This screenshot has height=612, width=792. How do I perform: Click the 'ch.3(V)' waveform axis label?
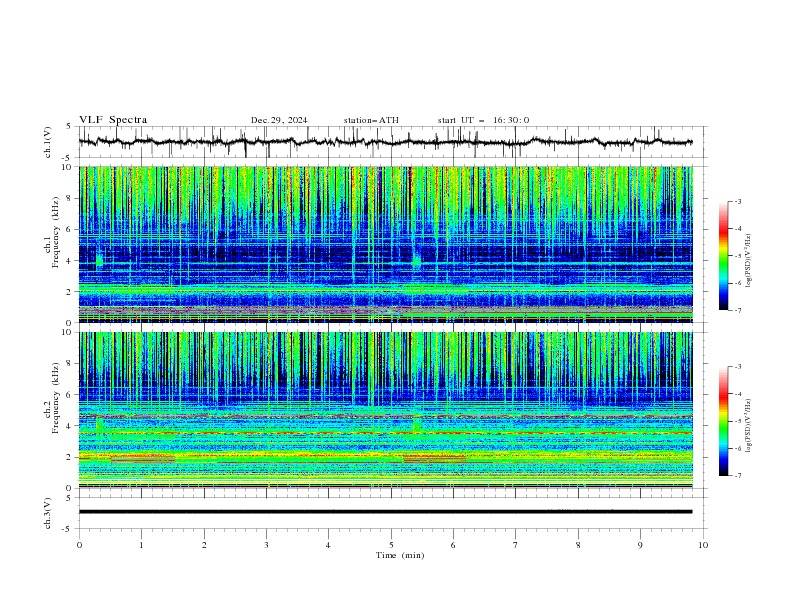pyautogui.click(x=48, y=513)
